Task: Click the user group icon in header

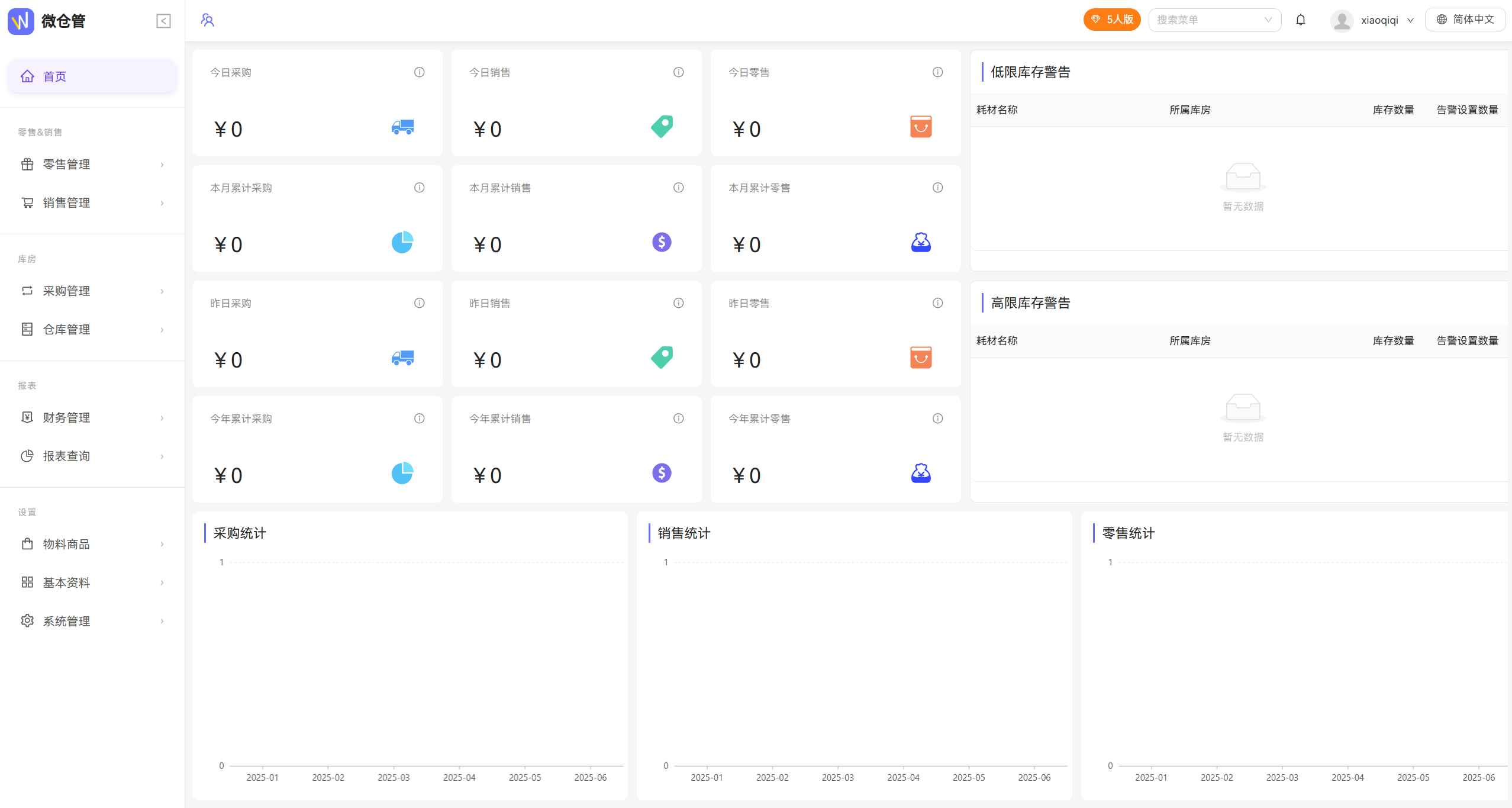Action: click(207, 20)
